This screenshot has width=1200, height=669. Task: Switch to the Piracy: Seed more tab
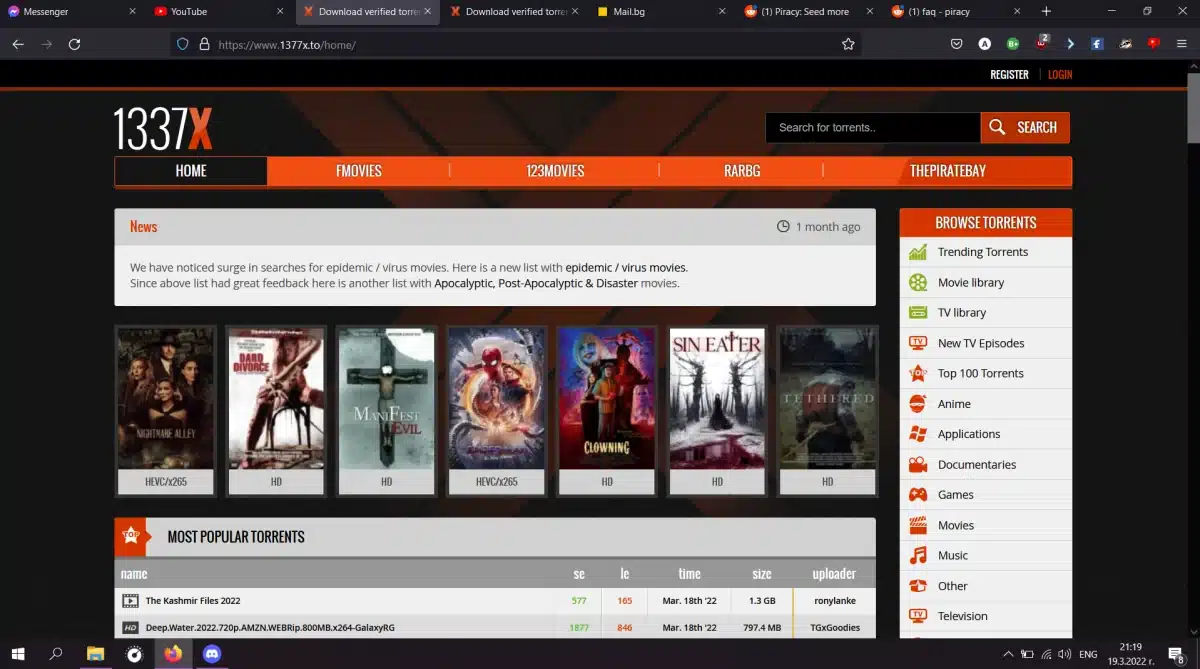(x=808, y=11)
